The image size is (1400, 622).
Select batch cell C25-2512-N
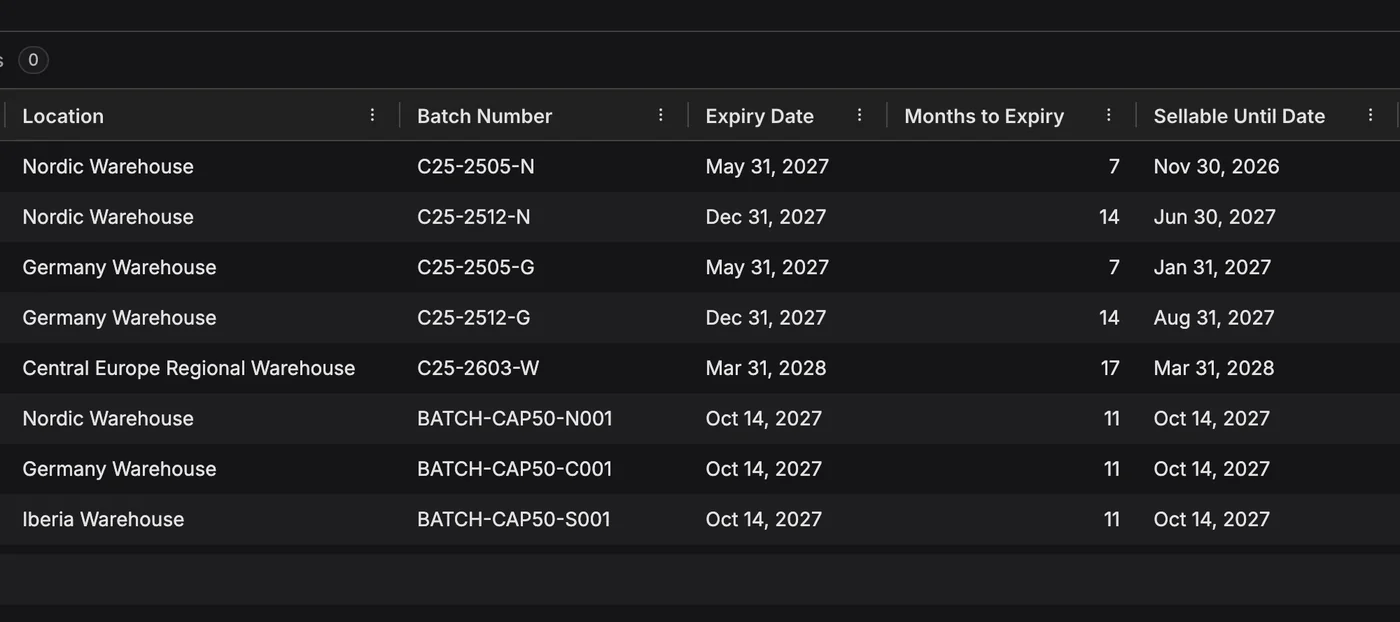473,217
